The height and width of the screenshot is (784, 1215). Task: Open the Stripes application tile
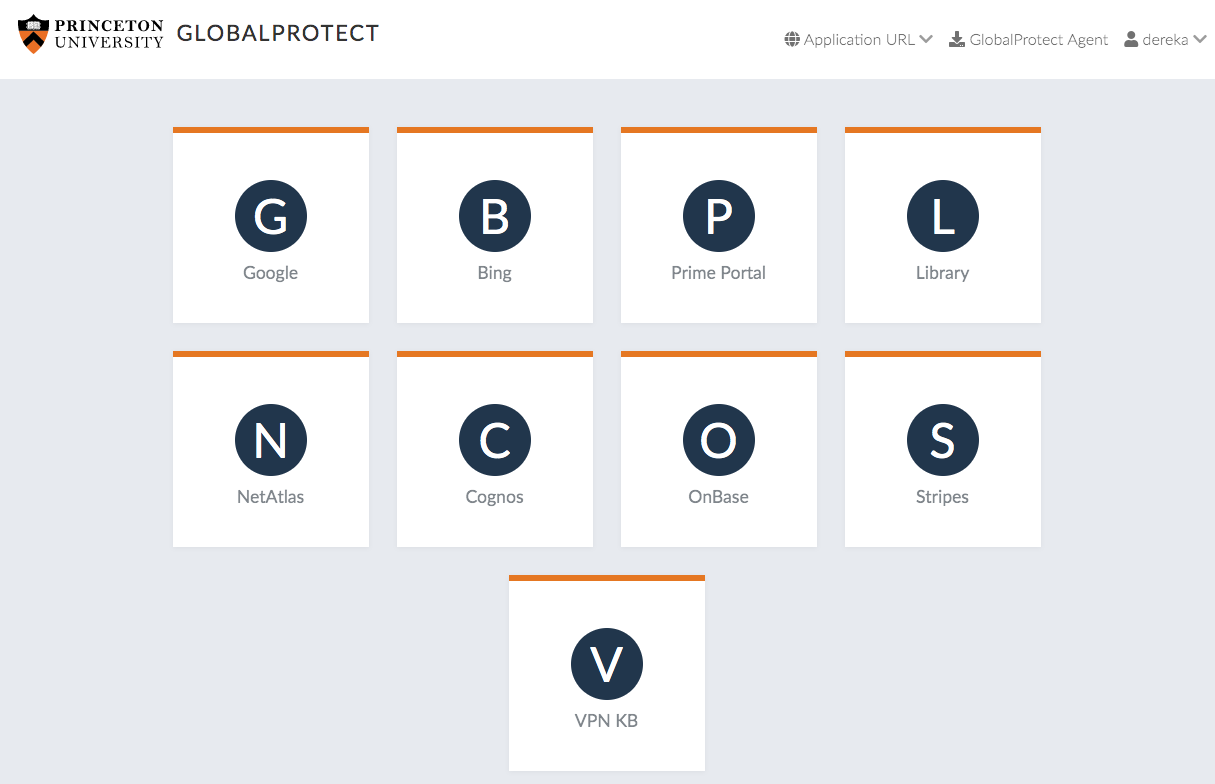coord(942,448)
